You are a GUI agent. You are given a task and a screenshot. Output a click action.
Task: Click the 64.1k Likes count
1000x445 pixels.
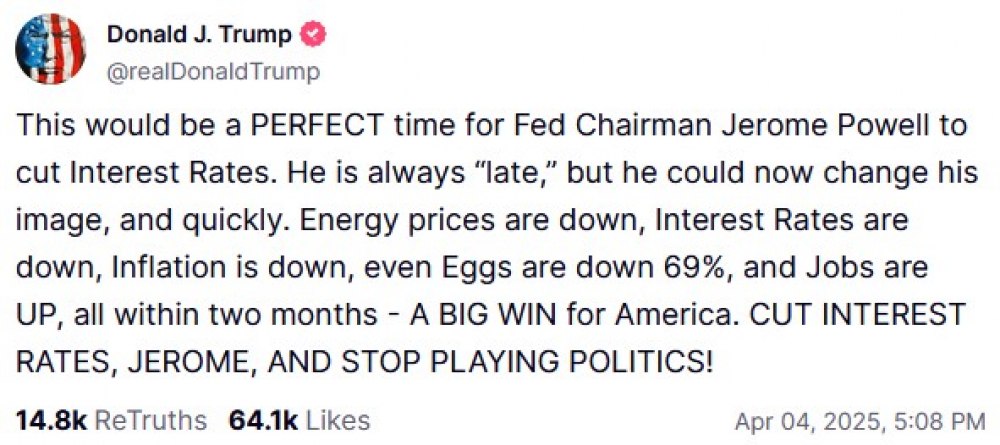pyautogui.click(x=263, y=420)
